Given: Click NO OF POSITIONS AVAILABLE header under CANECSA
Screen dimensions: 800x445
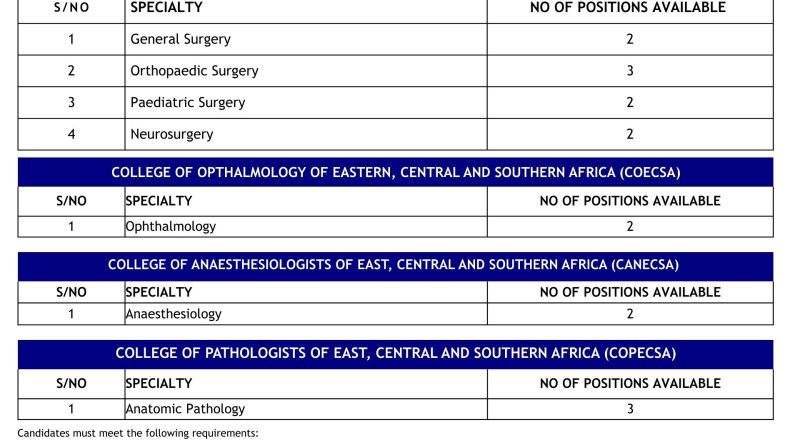Looking at the screenshot, I should tap(630, 292).
